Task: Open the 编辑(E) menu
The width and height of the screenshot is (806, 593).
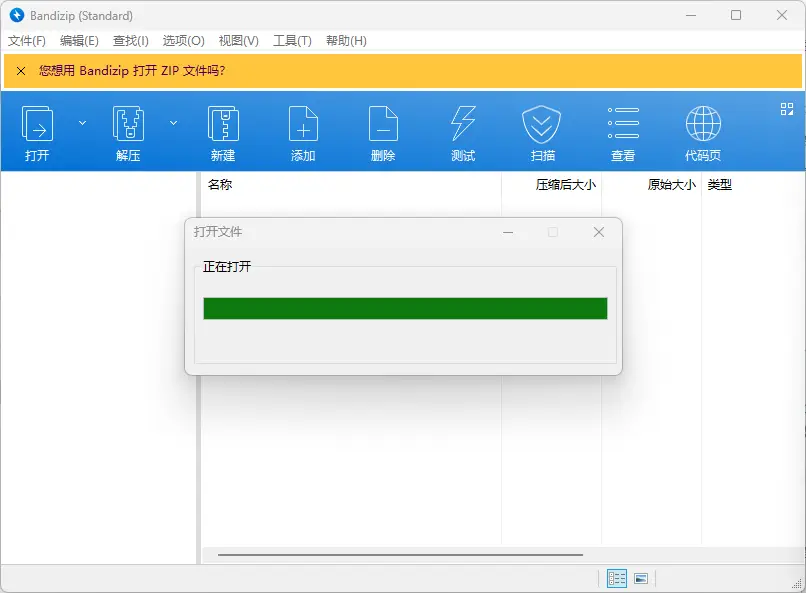Action: 79,41
